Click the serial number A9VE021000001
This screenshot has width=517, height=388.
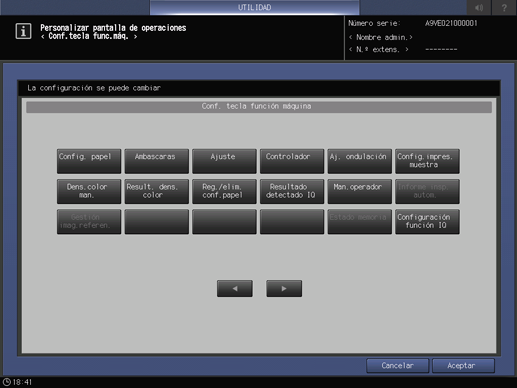[x=451, y=23]
